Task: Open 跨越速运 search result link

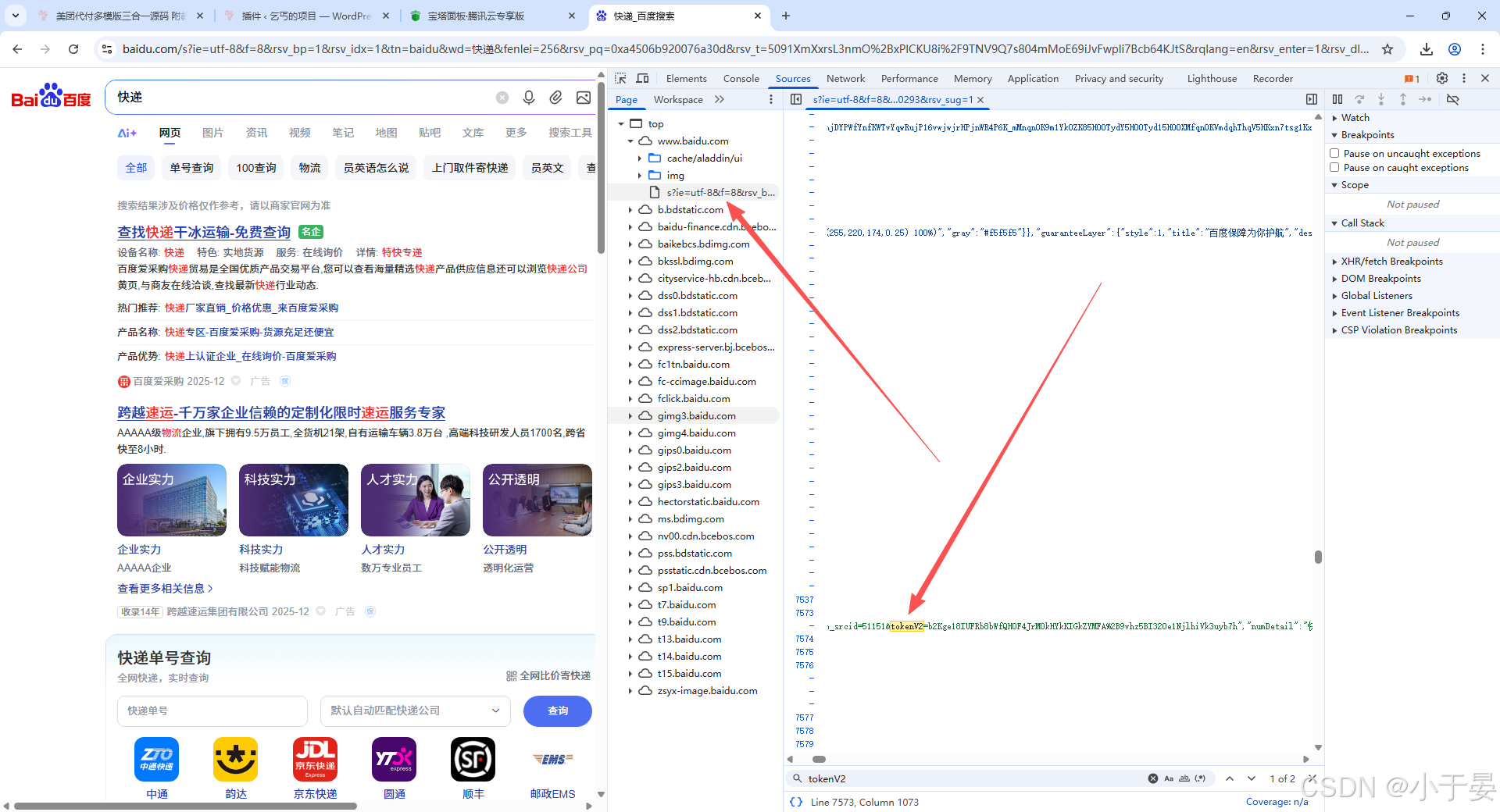Action: [x=281, y=412]
